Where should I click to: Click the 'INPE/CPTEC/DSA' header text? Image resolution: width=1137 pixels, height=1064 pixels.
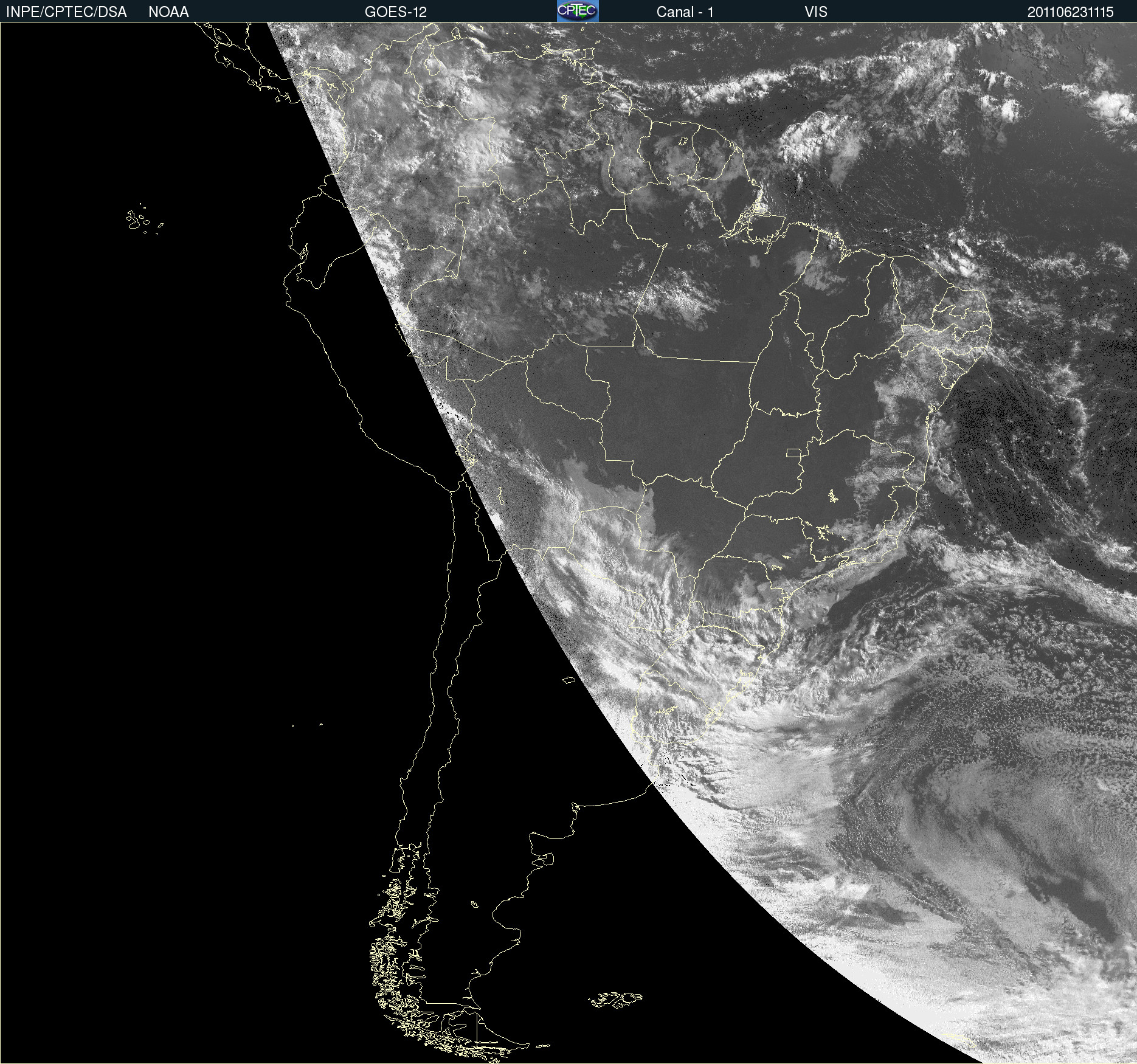pos(66,12)
